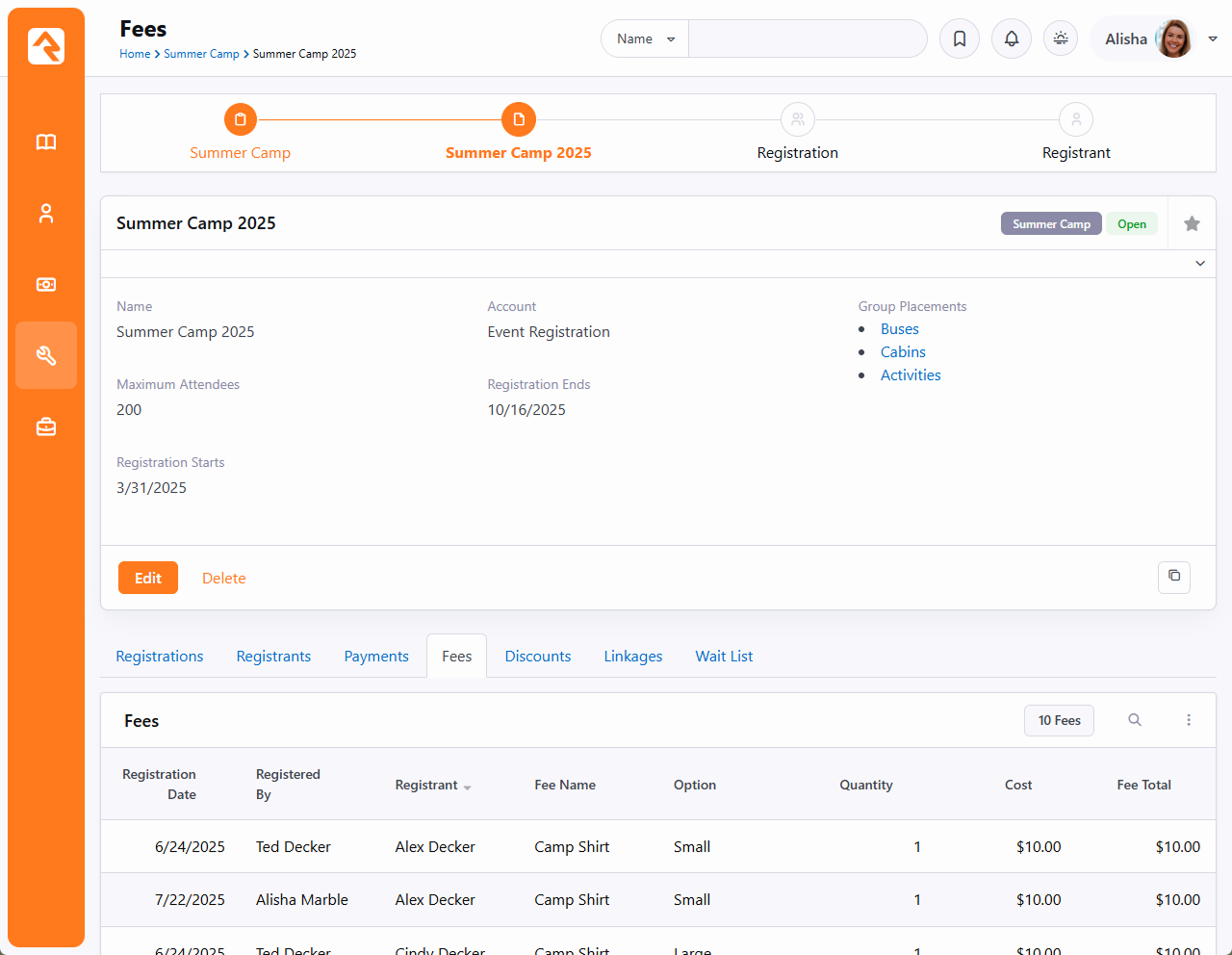Toggle the favorite star for Summer Camp 2025
Viewport: 1232px width, 955px height.
pyautogui.click(x=1192, y=223)
